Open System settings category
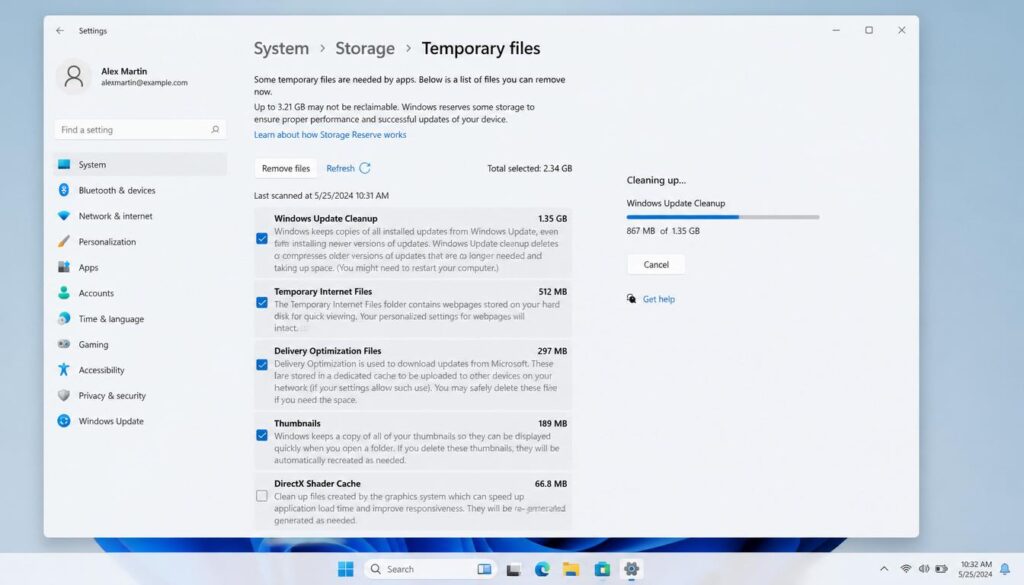The height and width of the screenshot is (585, 1024). coord(140,165)
